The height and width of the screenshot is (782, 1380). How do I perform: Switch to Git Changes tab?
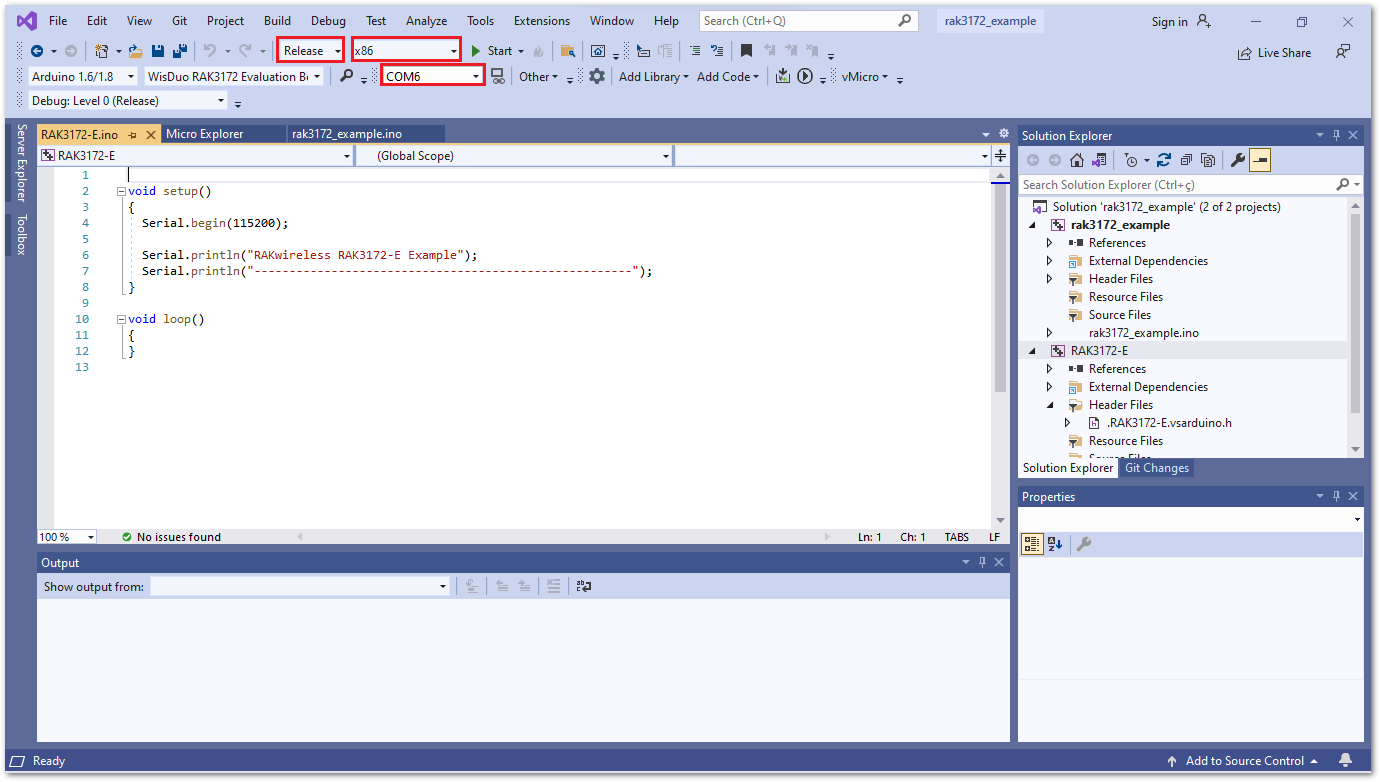[1157, 468]
